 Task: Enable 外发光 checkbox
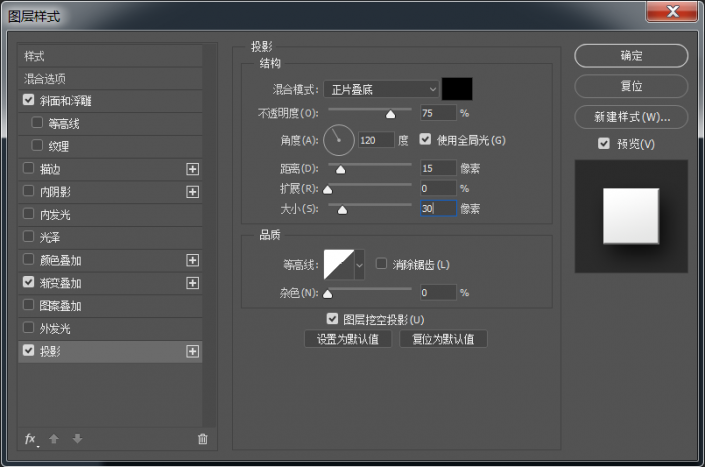point(28,328)
